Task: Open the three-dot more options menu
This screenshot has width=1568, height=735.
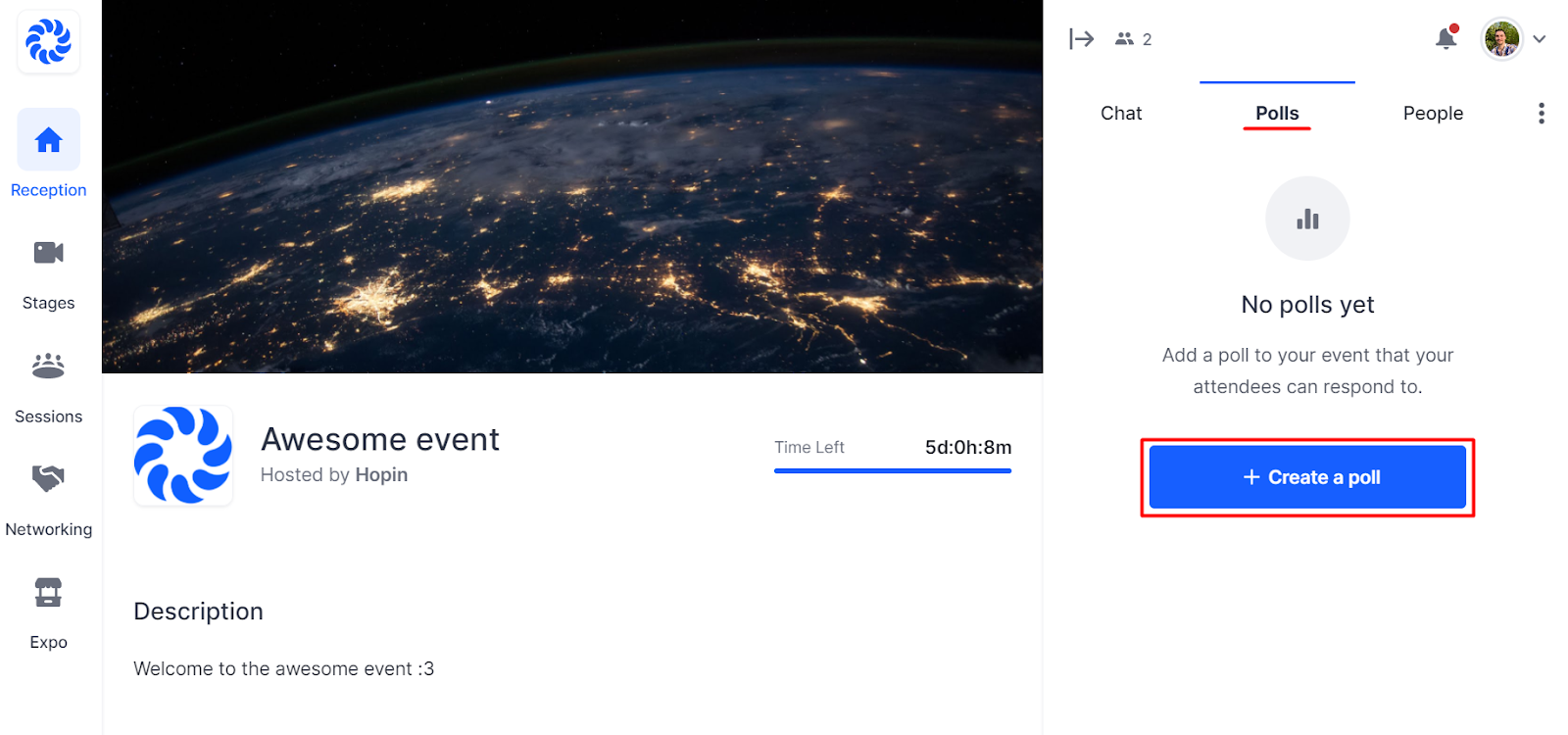Action: [x=1542, y=114]
